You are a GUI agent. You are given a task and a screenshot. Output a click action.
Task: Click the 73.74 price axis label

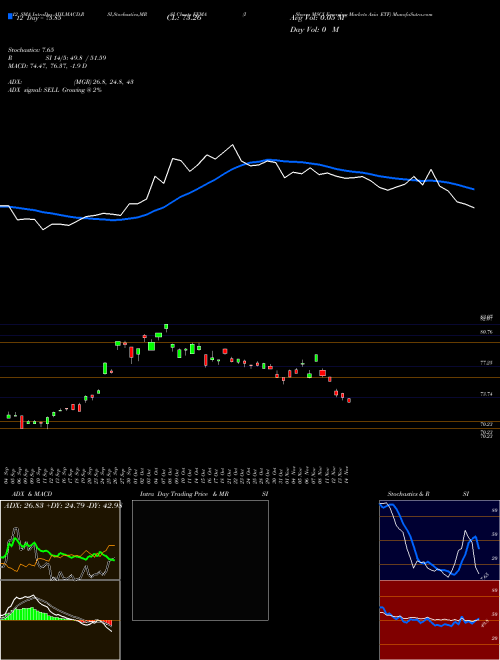coord(486,394)
